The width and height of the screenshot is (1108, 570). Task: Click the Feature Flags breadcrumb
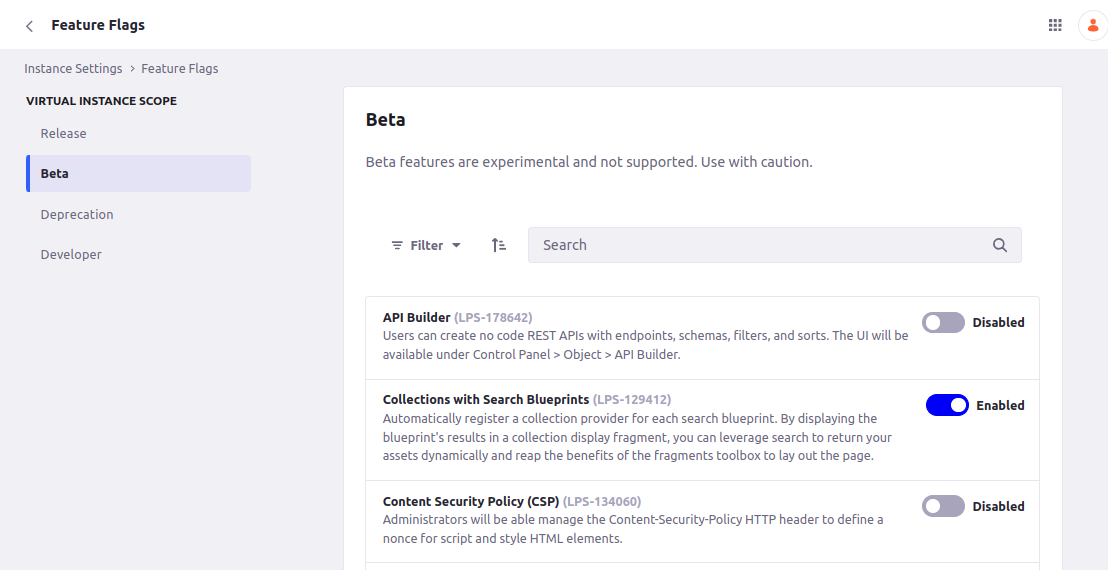[x=179, y=69]
